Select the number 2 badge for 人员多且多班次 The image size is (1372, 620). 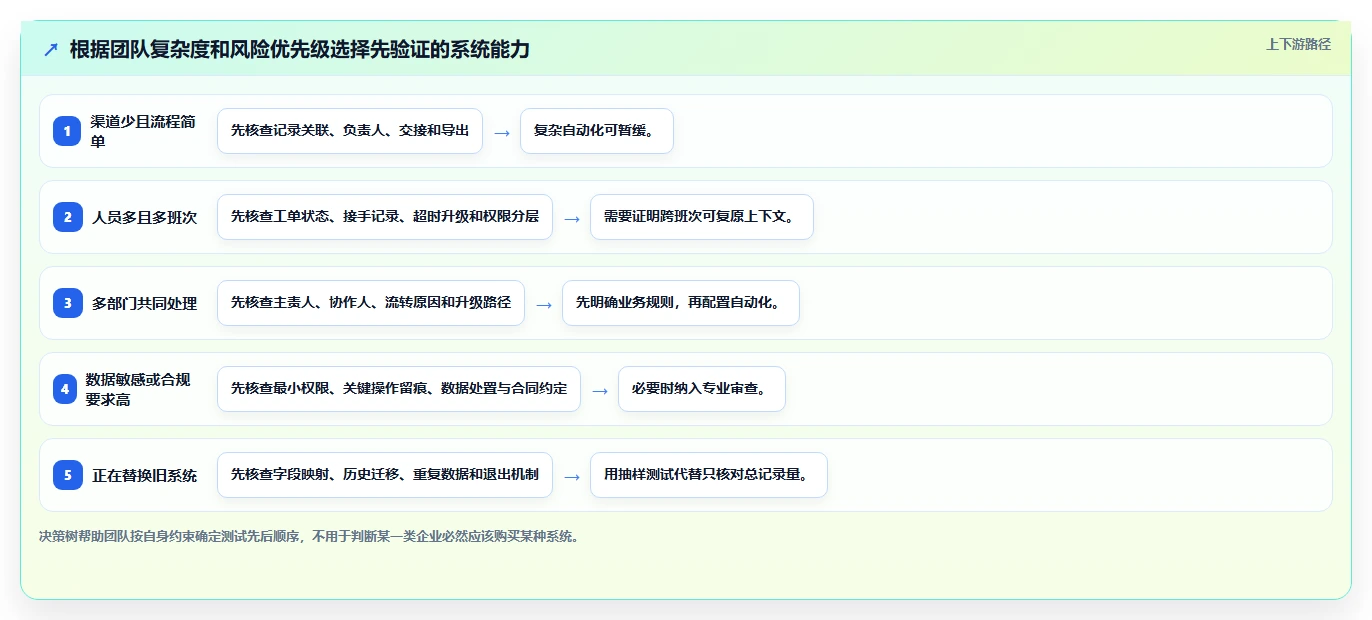point(67,217)
